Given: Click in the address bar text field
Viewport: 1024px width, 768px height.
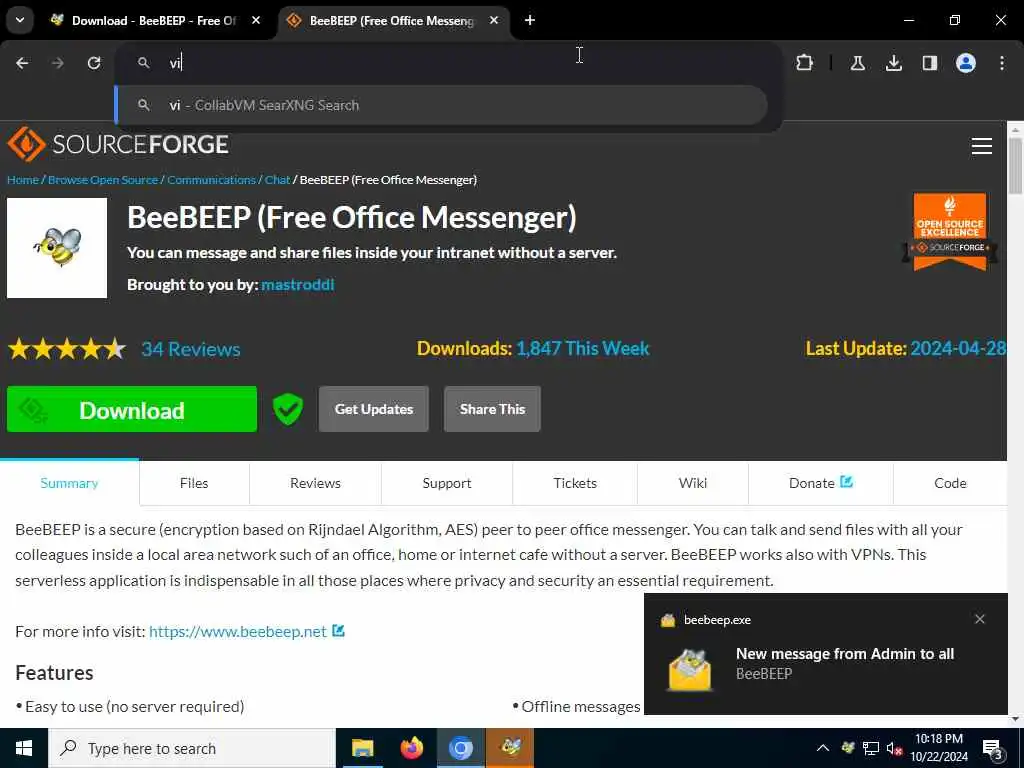Looking at the screenshot, I should tap(451, 63).
